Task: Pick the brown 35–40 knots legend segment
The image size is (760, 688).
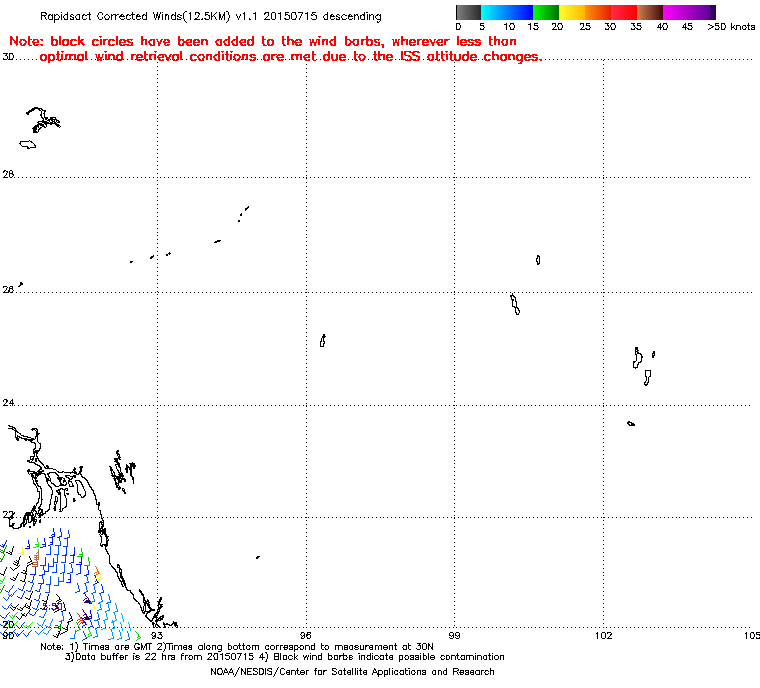Action: click(x=649, y=12)
